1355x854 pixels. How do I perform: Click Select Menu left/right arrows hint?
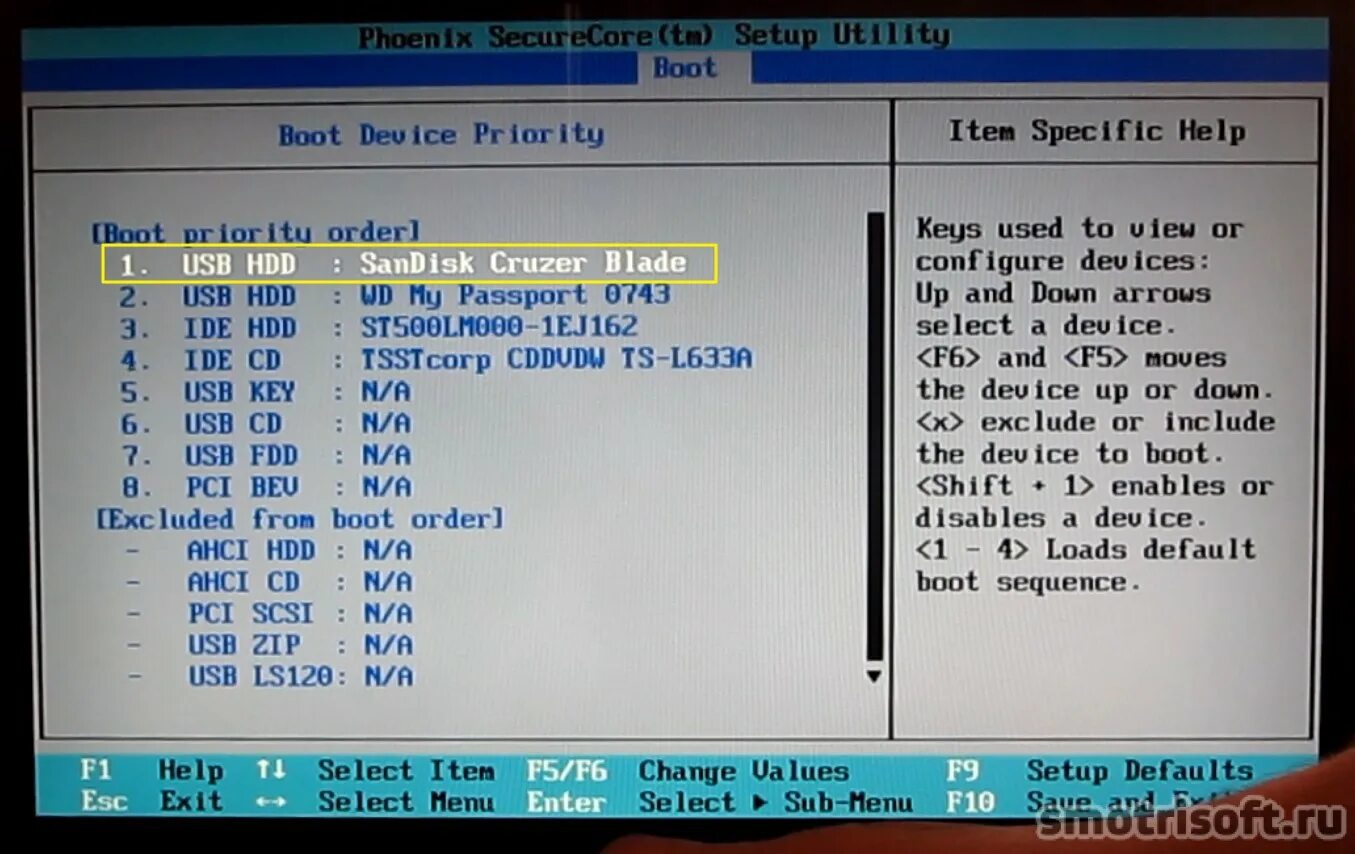coord(375,802)
